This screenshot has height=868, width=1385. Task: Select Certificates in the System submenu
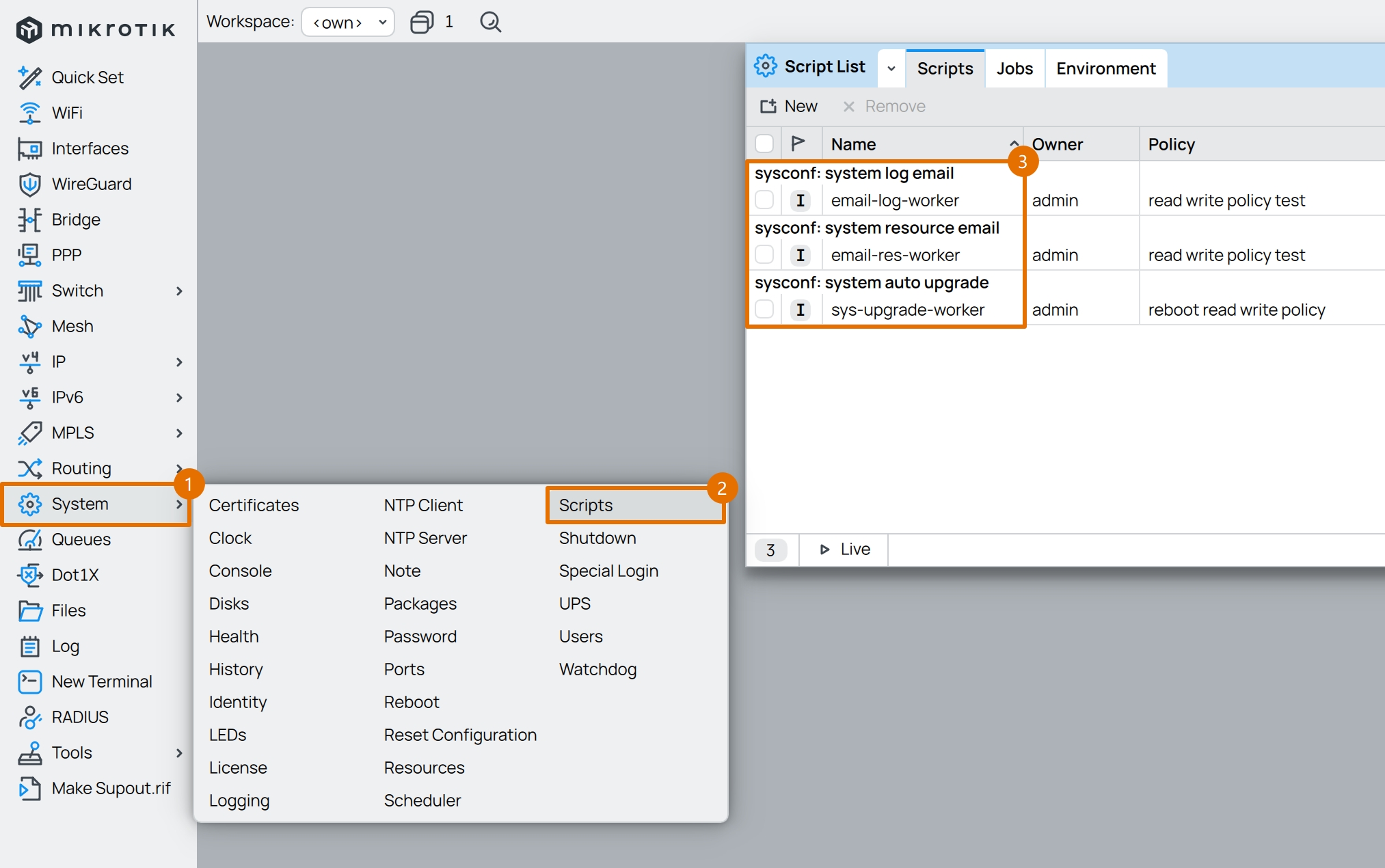[254, 505]
